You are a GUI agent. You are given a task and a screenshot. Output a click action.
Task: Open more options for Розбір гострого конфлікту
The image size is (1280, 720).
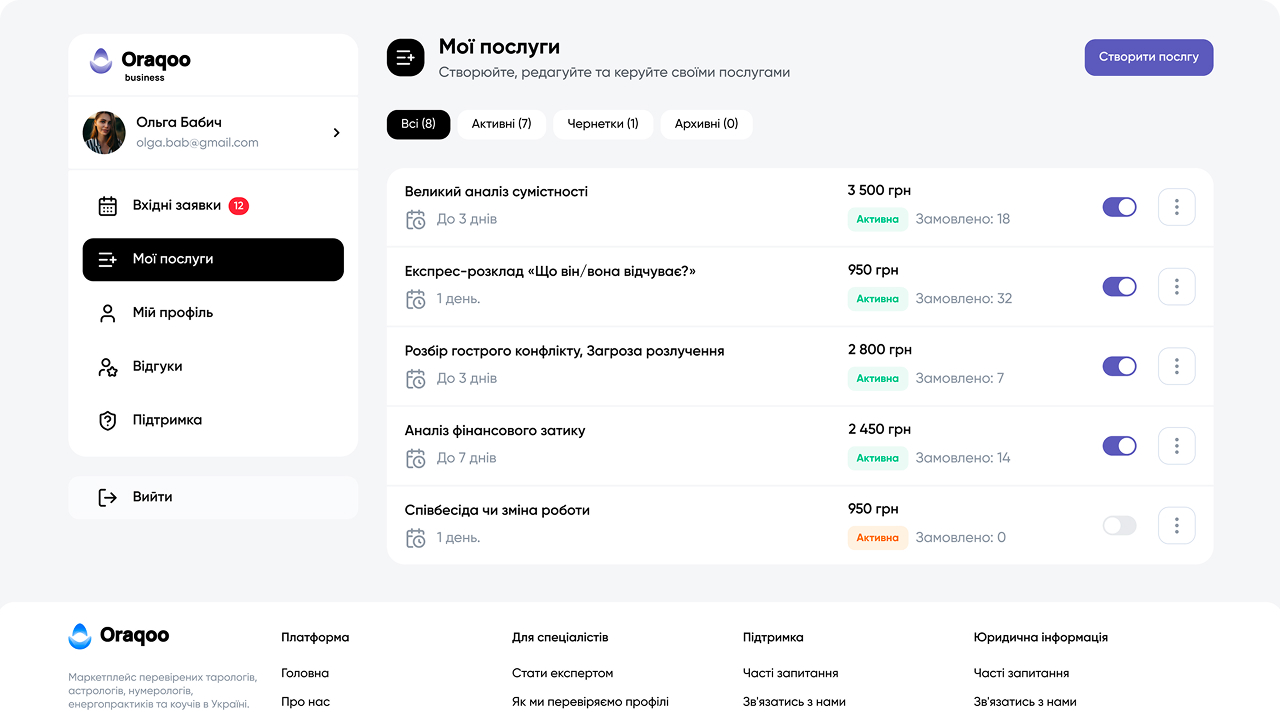tap(1177, 366)
